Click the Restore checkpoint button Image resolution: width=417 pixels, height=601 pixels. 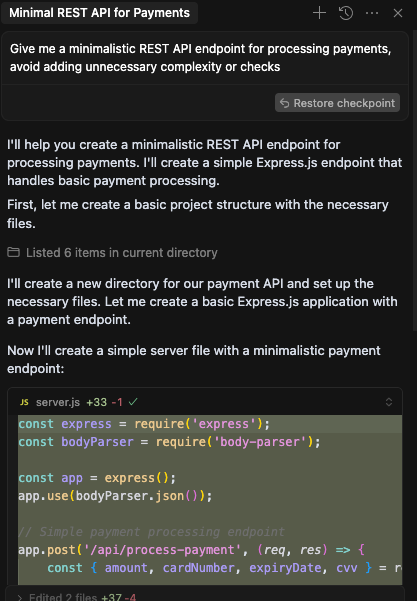[x=337, y=103]
